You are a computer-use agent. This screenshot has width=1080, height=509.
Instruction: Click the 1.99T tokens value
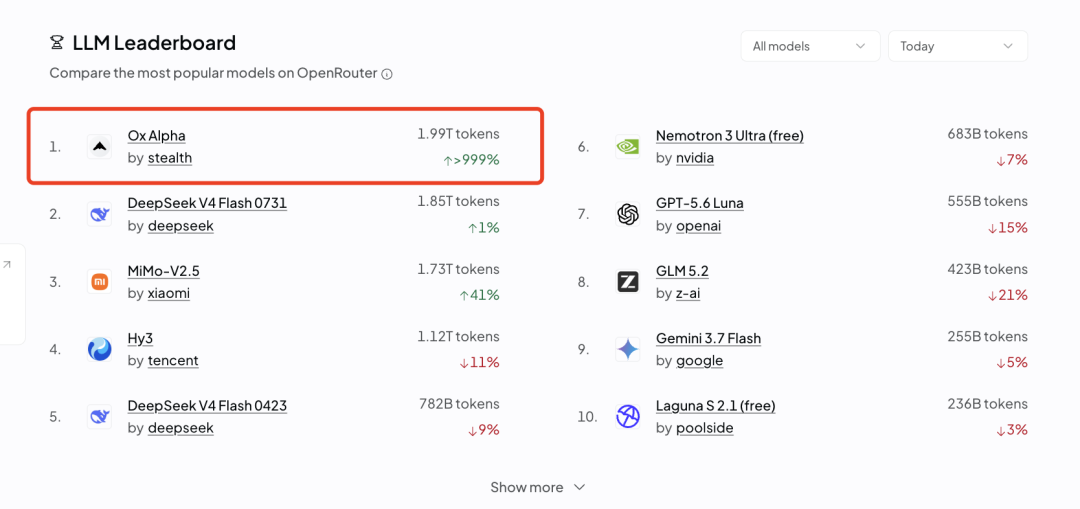(x=458, y=134)
